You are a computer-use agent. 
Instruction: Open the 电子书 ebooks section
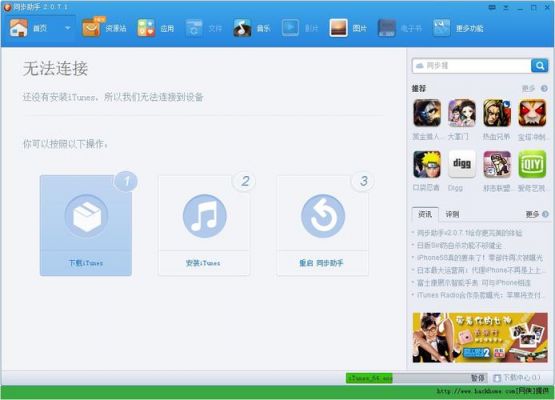coord(400,28)
